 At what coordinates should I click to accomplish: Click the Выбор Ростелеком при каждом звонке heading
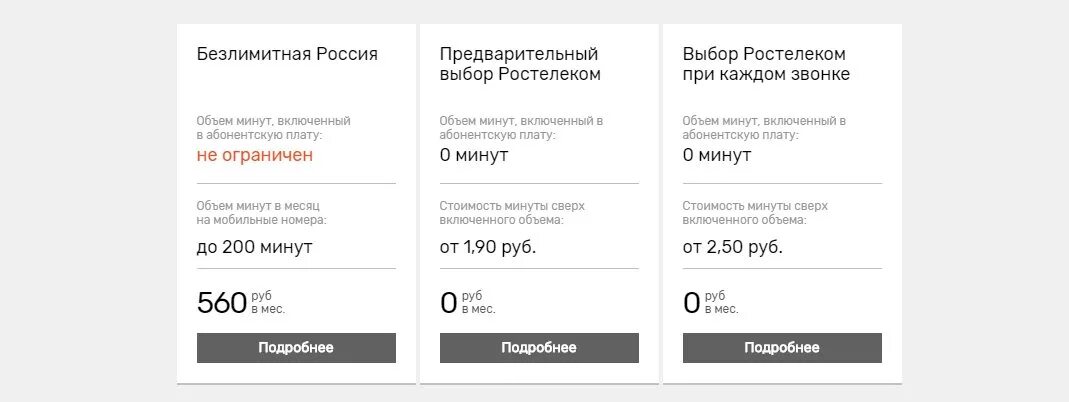[766, 64]
